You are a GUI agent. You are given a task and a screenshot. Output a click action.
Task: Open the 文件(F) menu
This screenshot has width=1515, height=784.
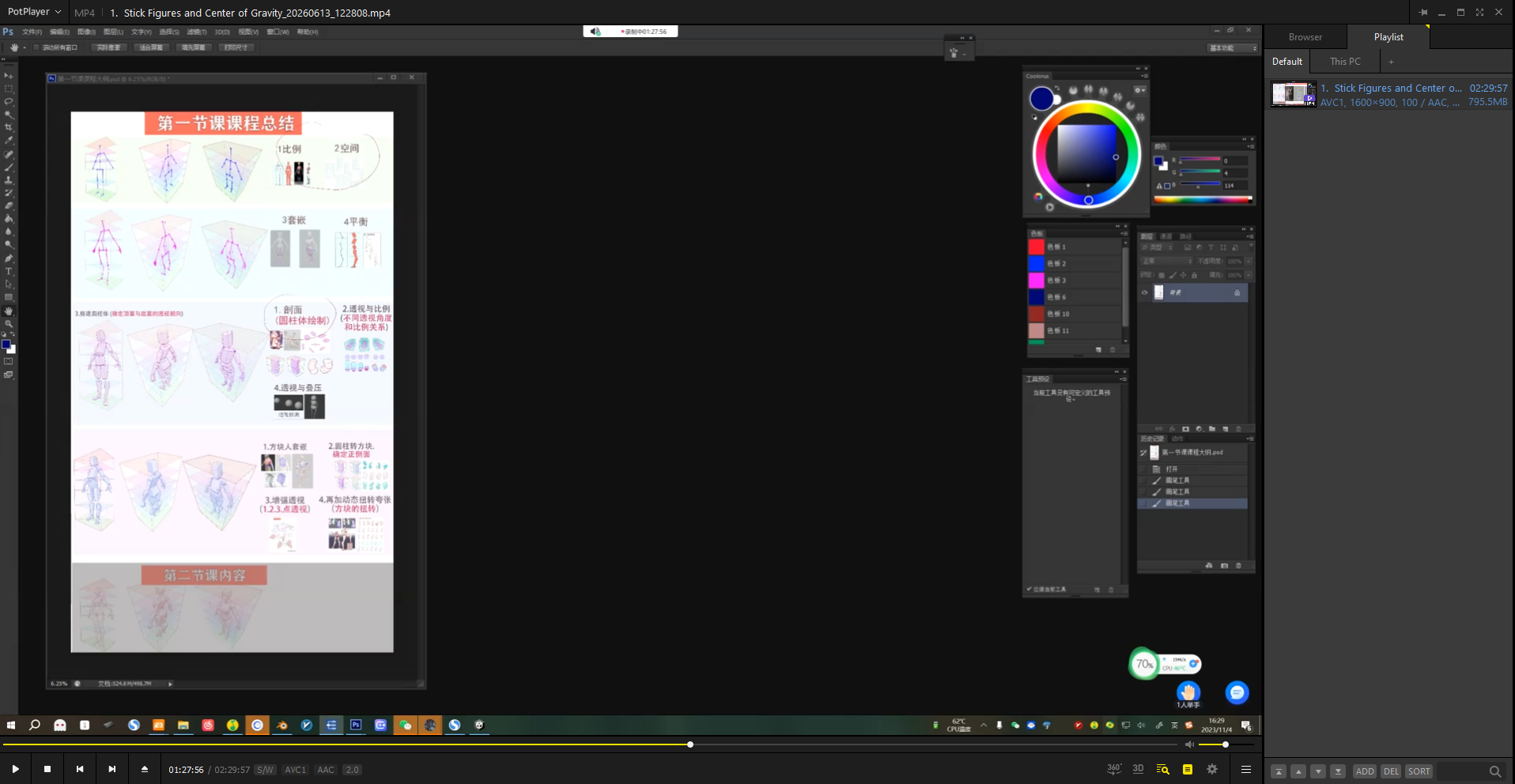pos(32,32)
